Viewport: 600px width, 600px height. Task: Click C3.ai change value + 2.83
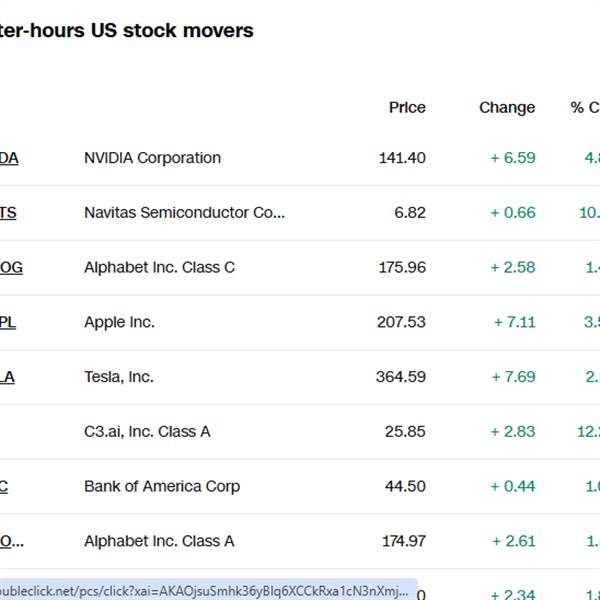pos(513,432)
